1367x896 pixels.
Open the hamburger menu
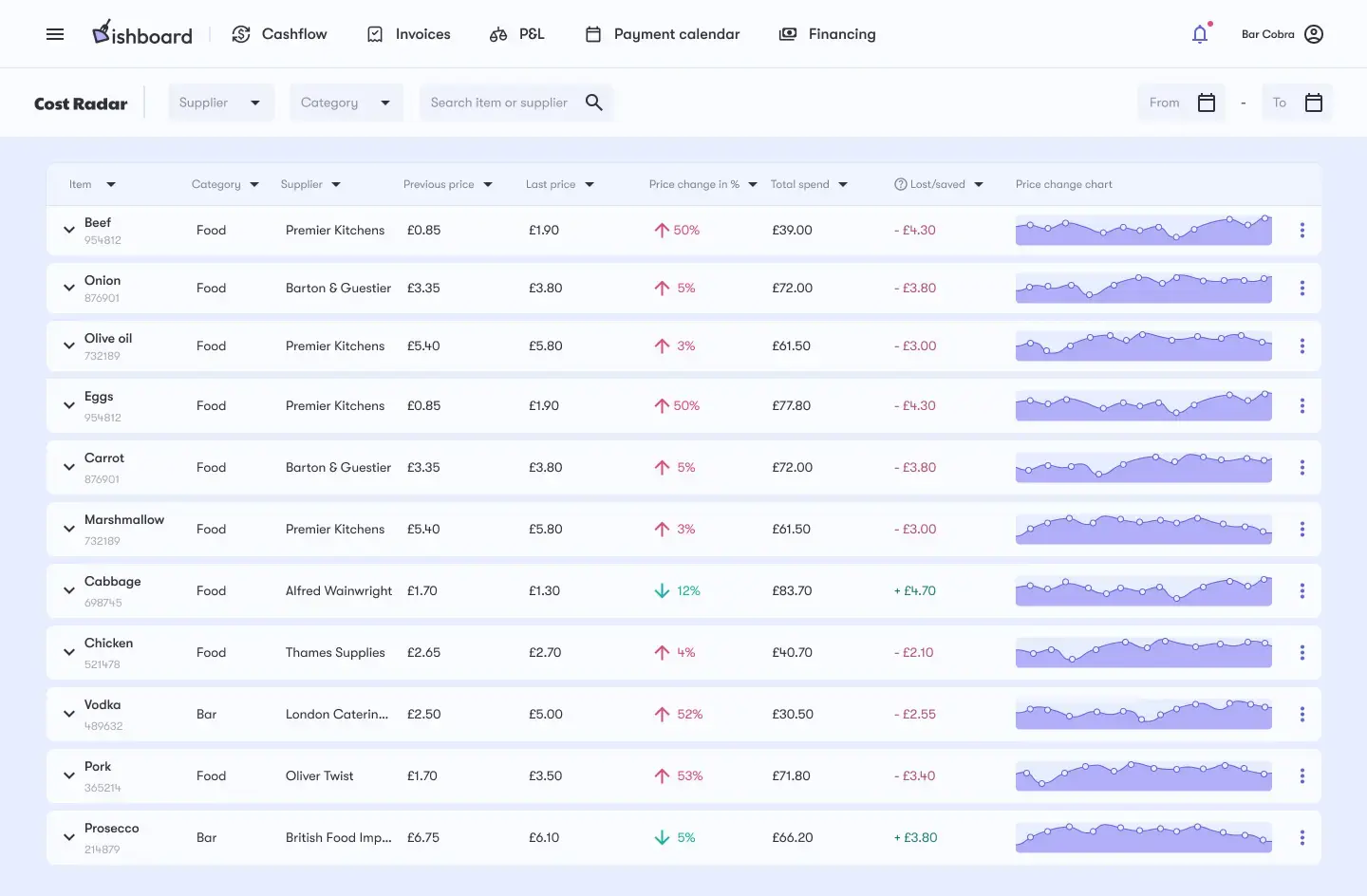[x=55, y=34]
